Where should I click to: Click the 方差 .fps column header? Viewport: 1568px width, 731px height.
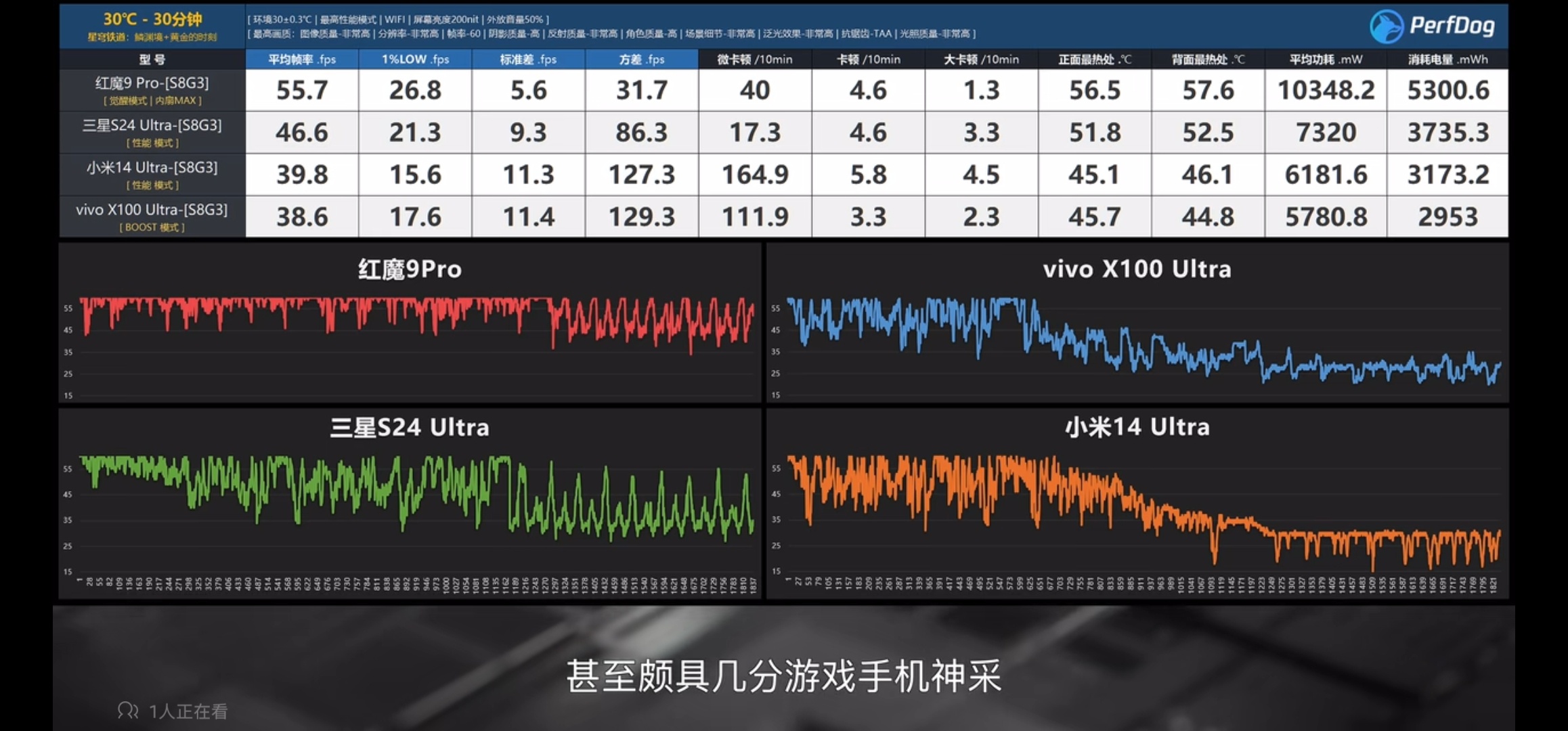pos(642,59)
